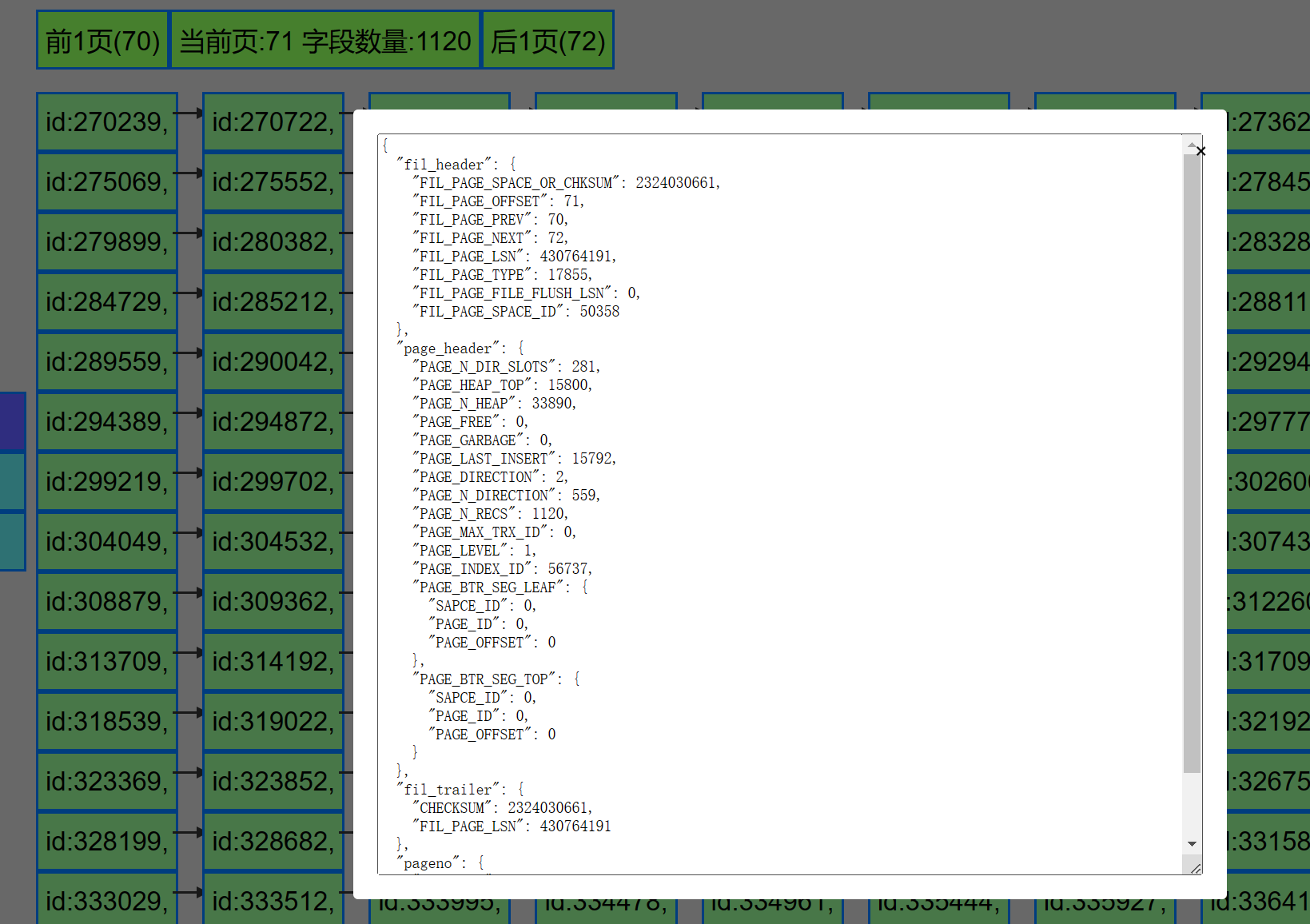Viewport: 1310px width, 924px height.
Task: Click the id:333512 cell
Action: pyautogui.click(x=273, y=899)
